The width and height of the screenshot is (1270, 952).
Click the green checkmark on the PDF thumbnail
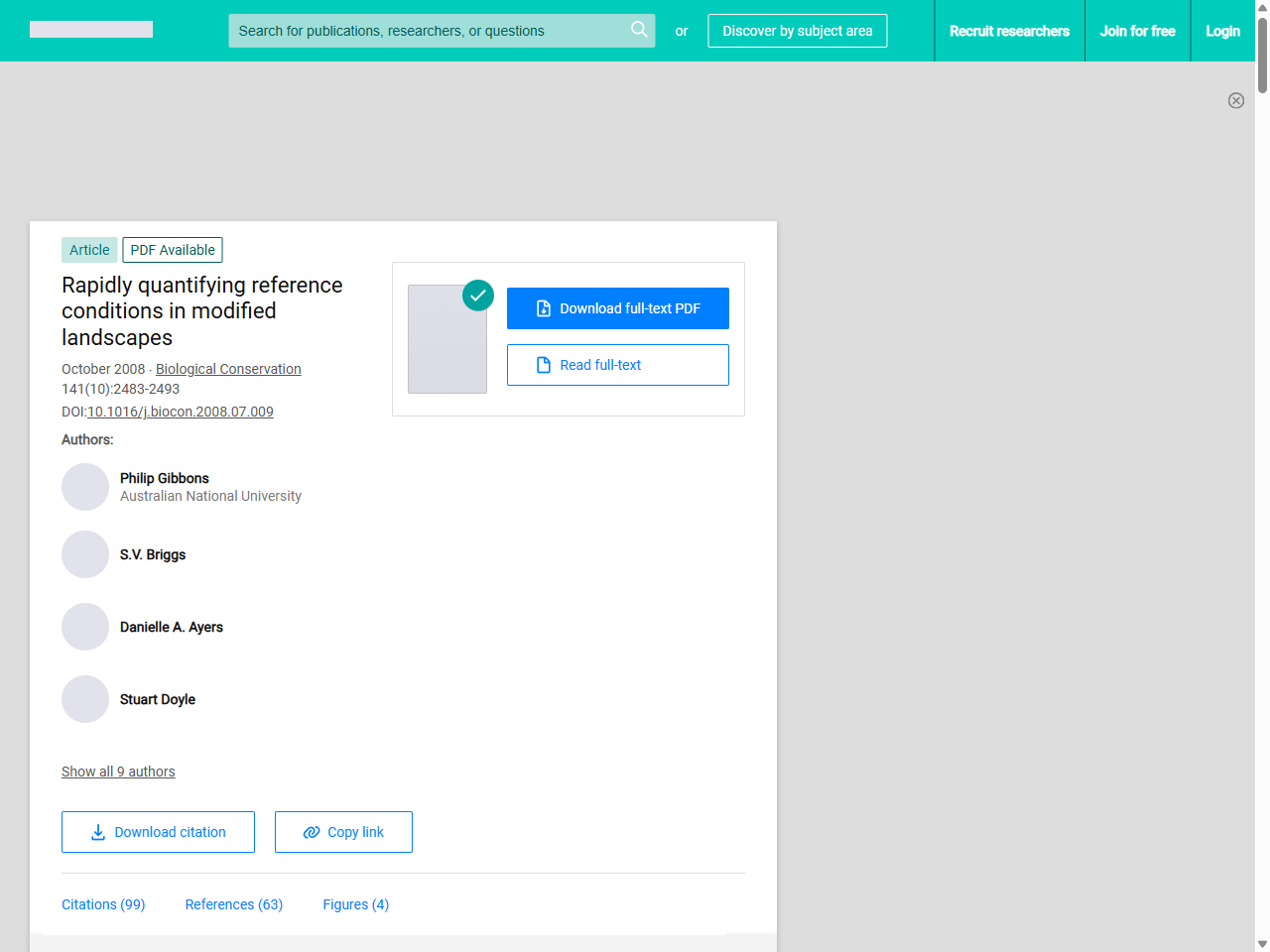[477, 296]
